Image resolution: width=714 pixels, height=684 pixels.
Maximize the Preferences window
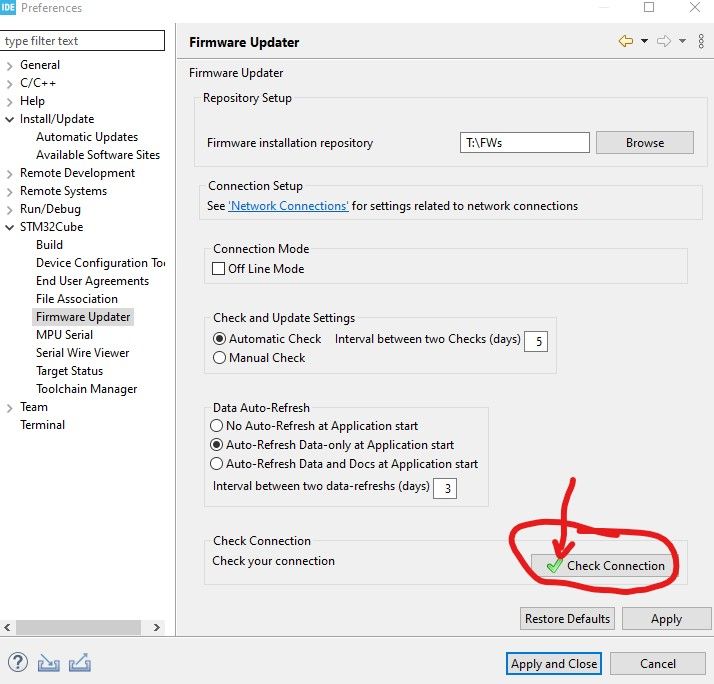coord(649,7)
